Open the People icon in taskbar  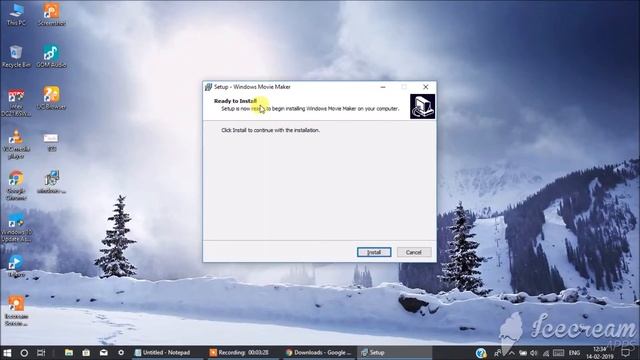pyautogui.click(x=498, y=353)
